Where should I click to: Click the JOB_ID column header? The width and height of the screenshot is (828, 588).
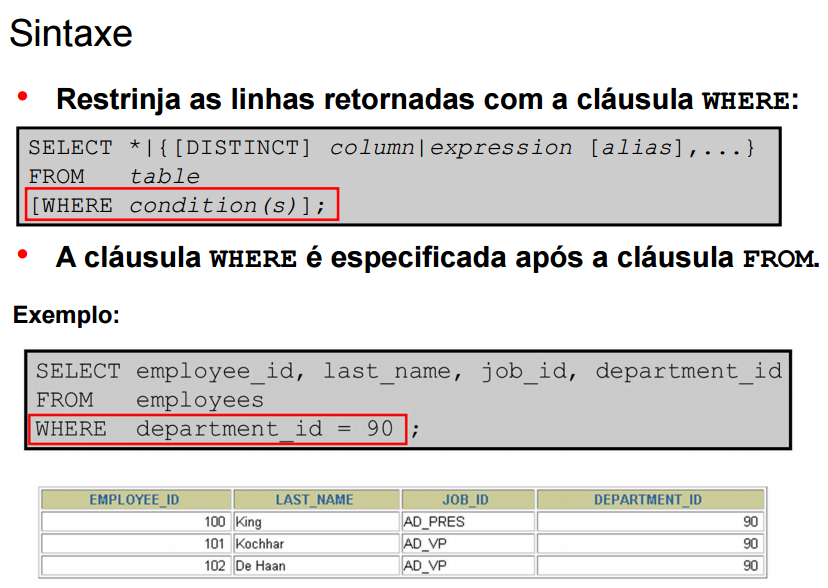coord(466,500)
